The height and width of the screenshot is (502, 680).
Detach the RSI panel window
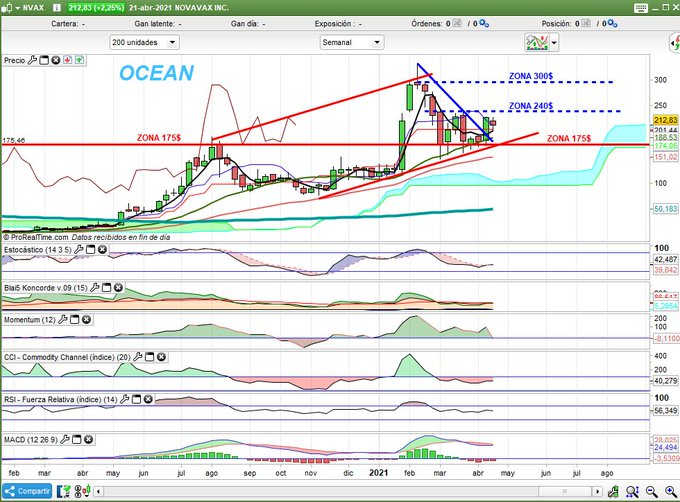[x=136, y=399]
